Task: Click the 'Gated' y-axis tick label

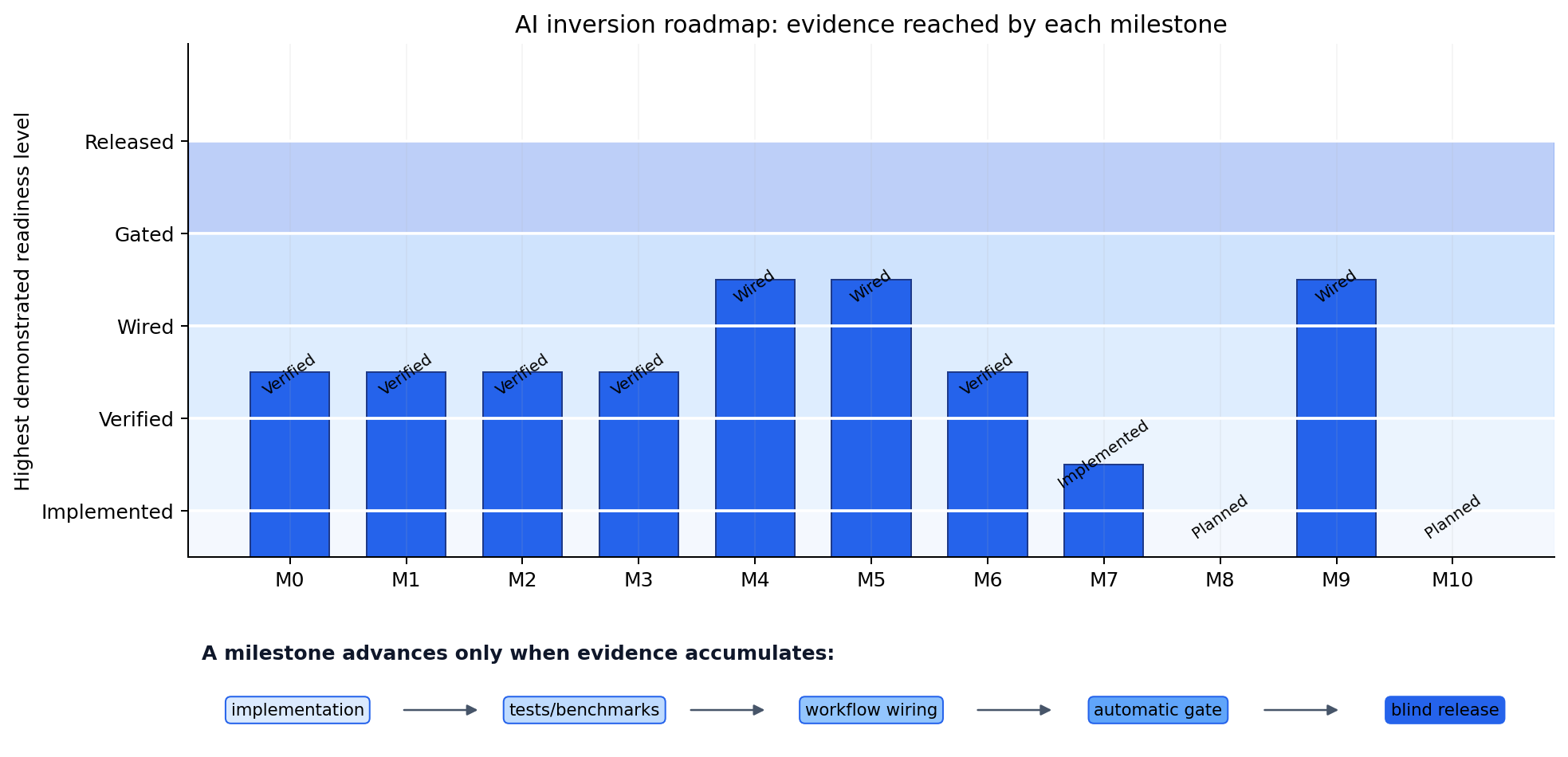Action: click(144, 235)
